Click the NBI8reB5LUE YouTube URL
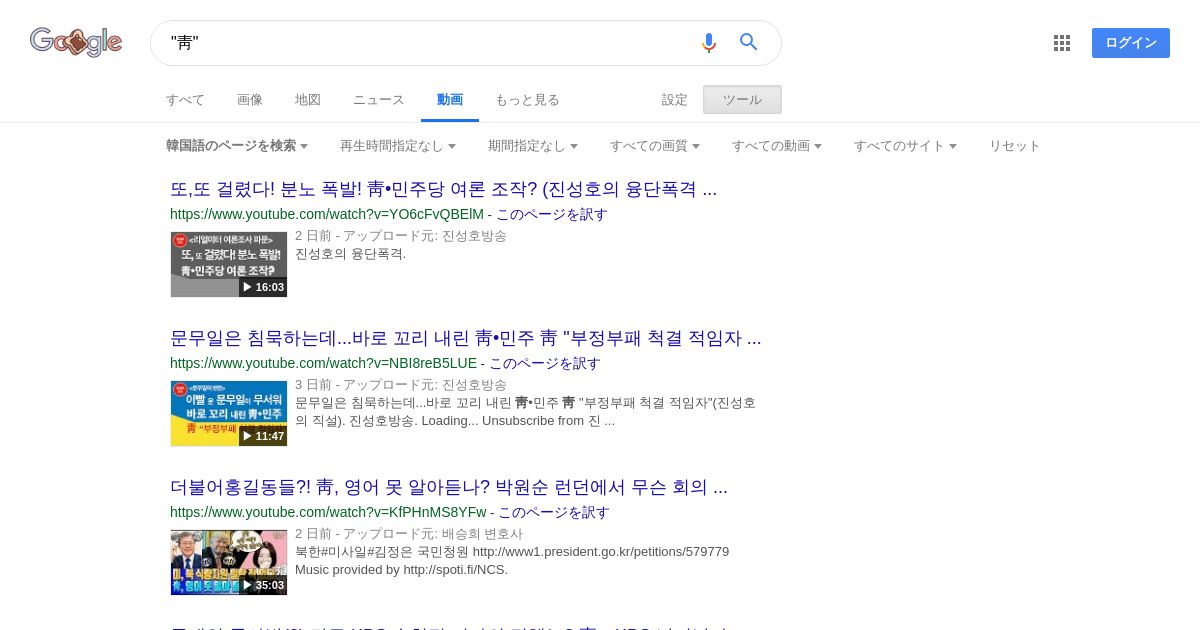The image size is (1200, 630). coord(323,363)
